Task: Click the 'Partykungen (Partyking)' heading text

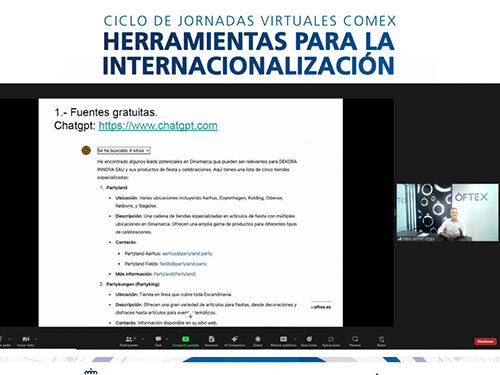Action: pos(133,284)
